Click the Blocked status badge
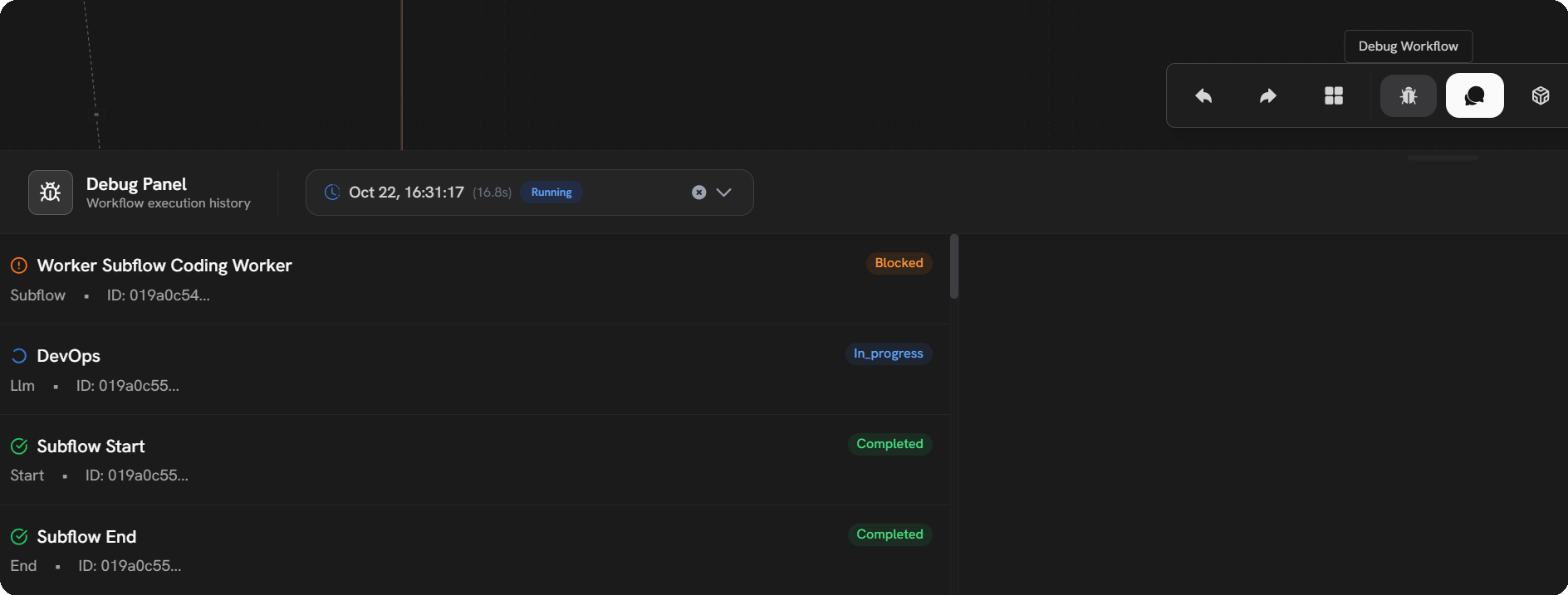 click(x=899, y=263)
